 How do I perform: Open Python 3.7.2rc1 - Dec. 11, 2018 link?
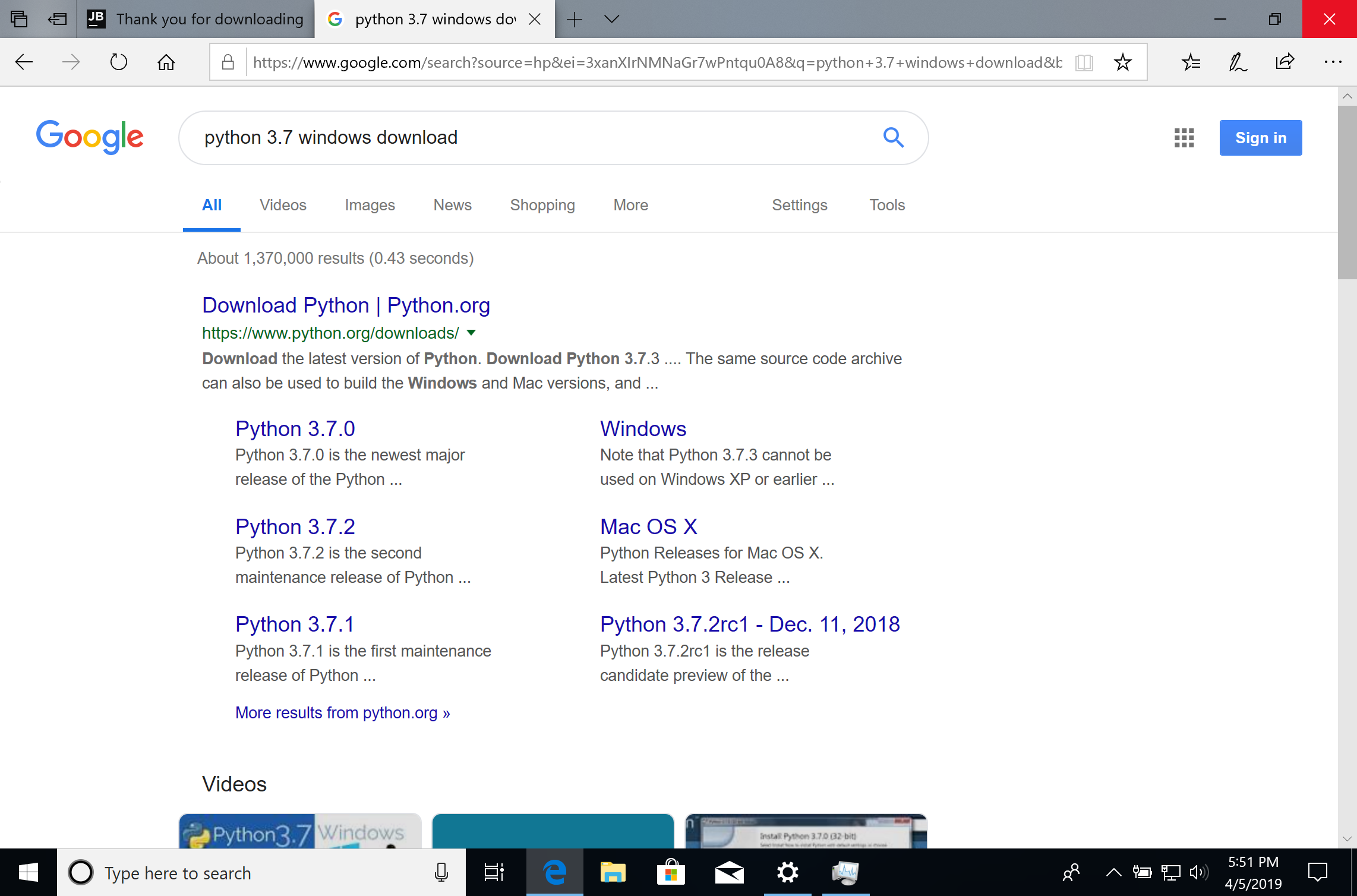[x=750, y=624]
